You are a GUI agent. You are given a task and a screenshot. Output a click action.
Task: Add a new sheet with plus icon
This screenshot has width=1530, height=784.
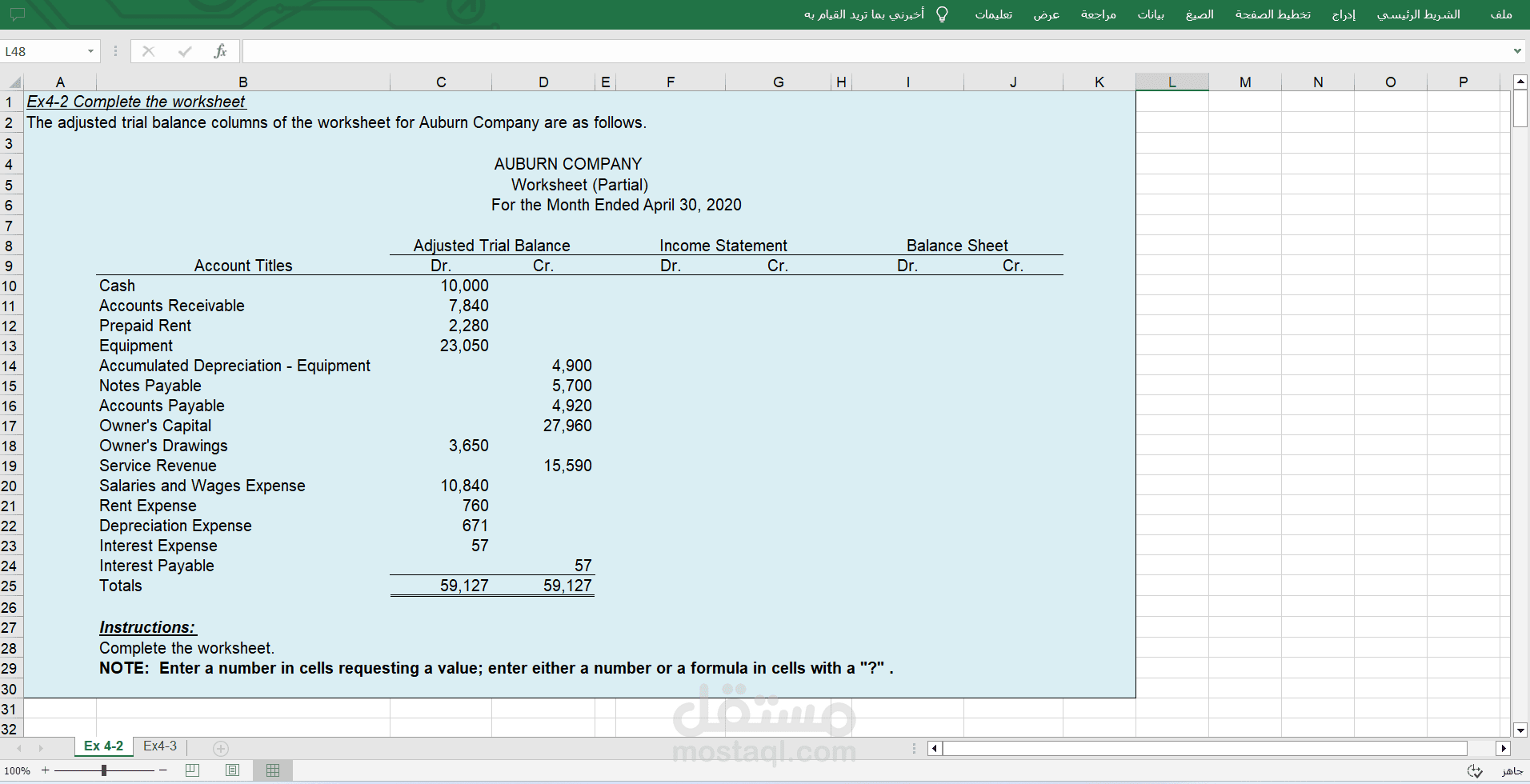coord(221,748)
